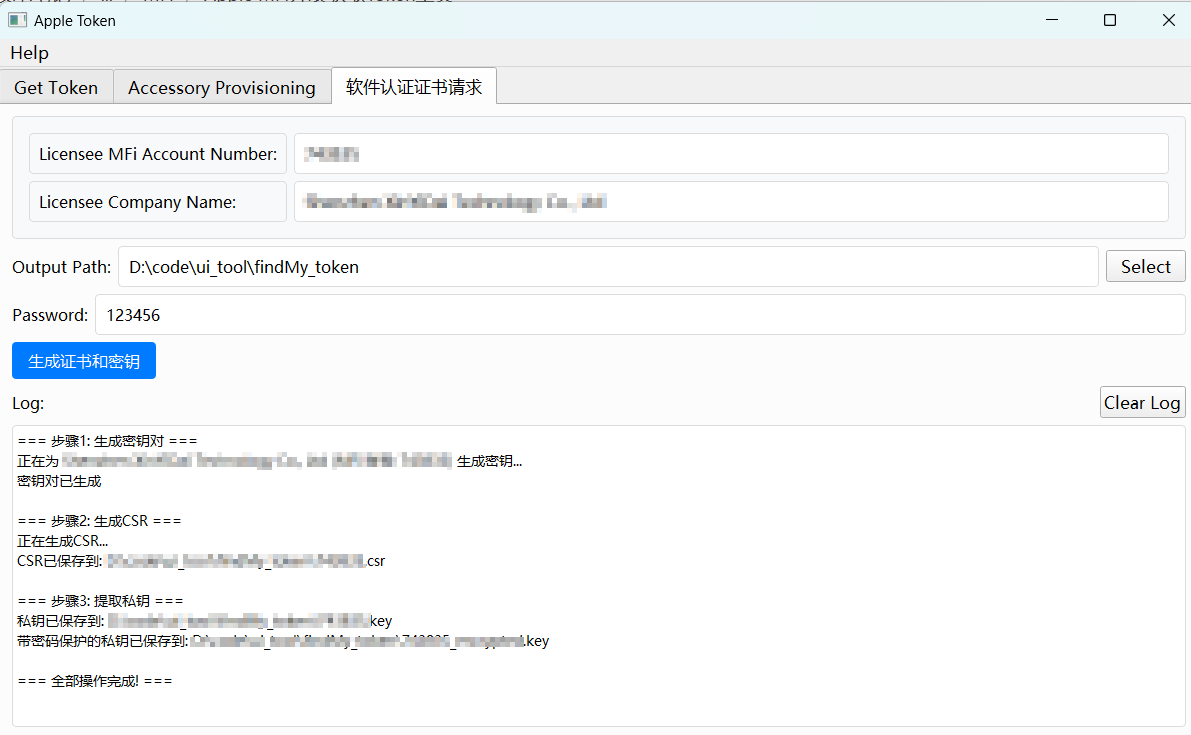Minimize the Apple Token window

1052,20
